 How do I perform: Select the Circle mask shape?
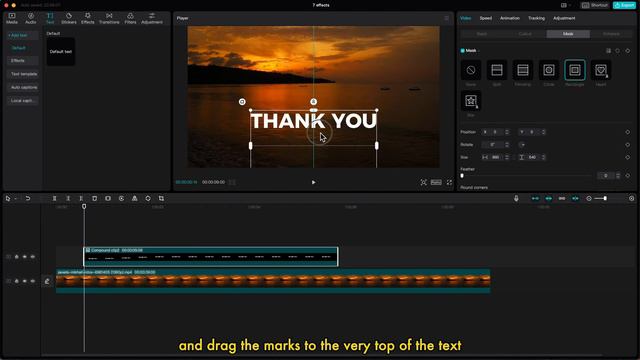pos(549,70)
